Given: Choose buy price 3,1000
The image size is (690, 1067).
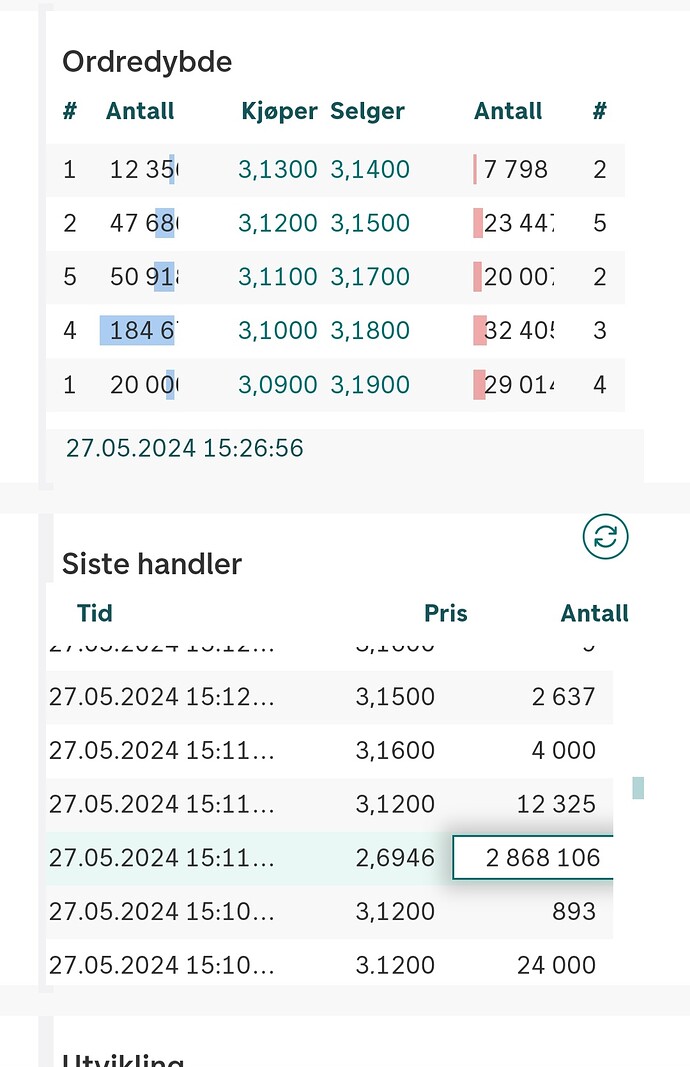Looking at the screenshot, I should tap(278, 331).
